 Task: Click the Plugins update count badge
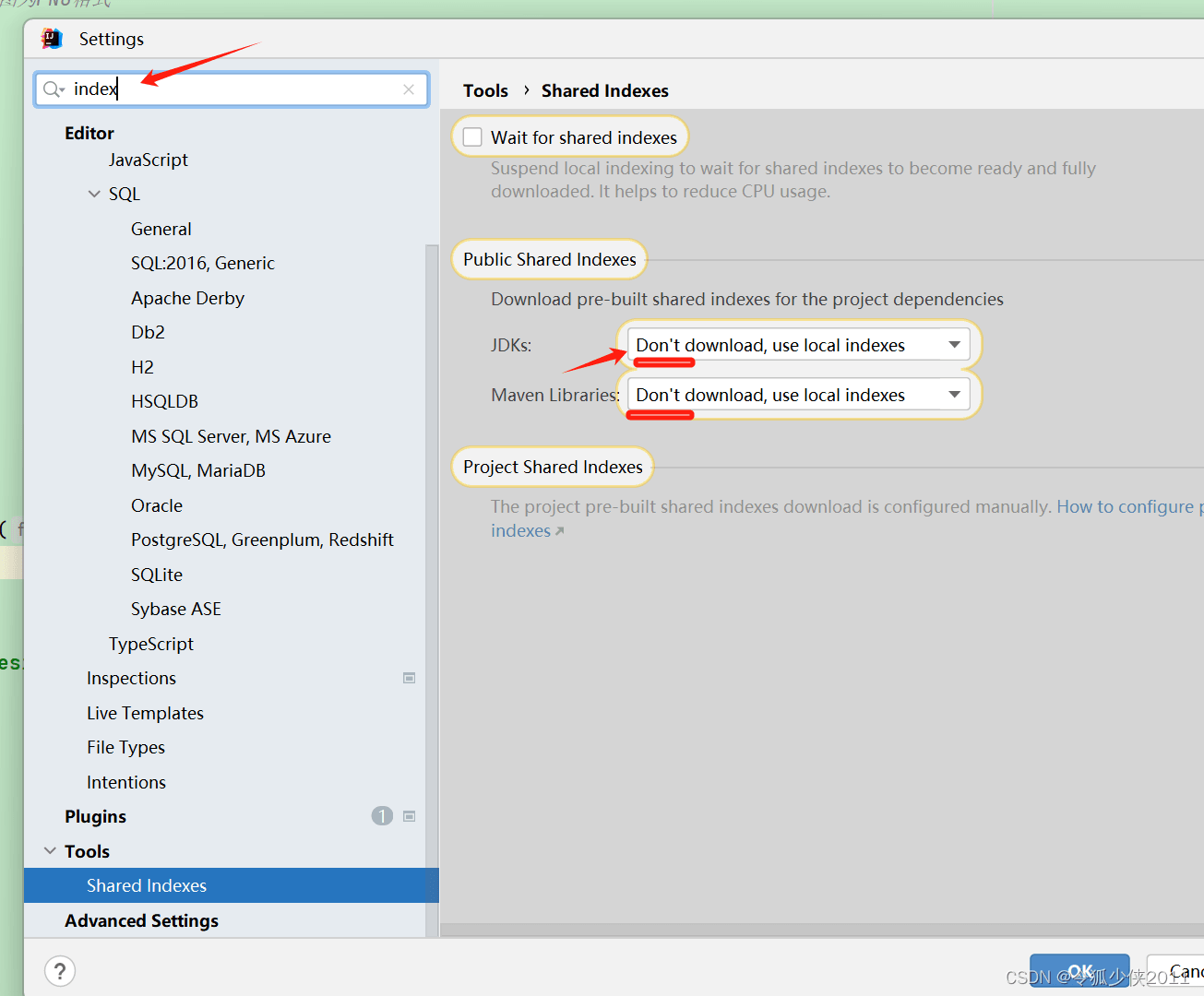coord(382,816)
